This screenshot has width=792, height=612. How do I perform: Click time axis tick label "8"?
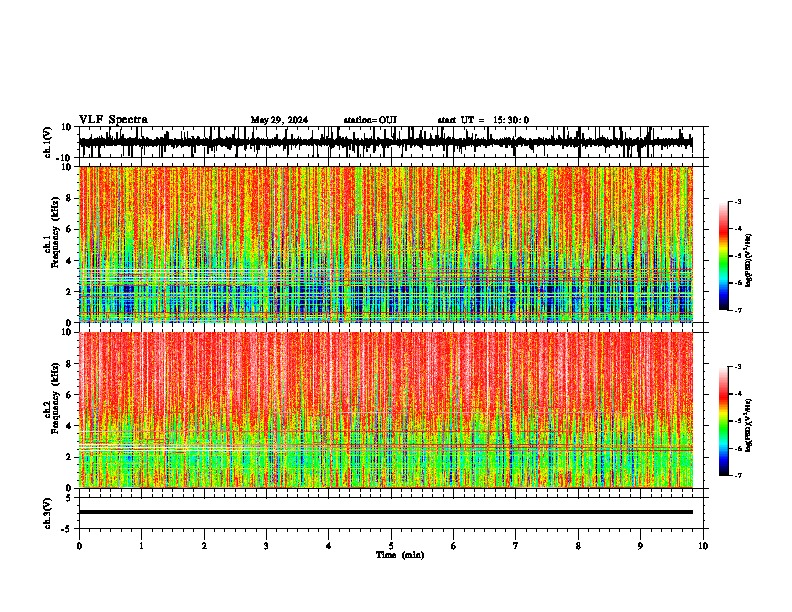[x=578, y=546]
